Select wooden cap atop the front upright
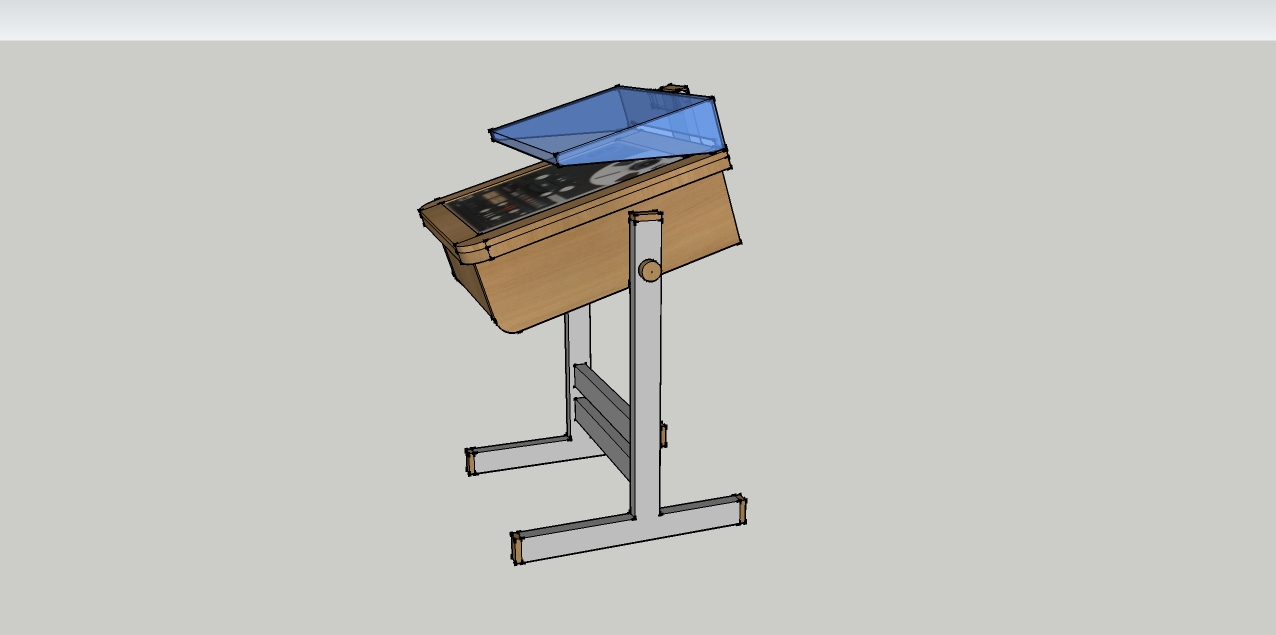 point(646,217)
